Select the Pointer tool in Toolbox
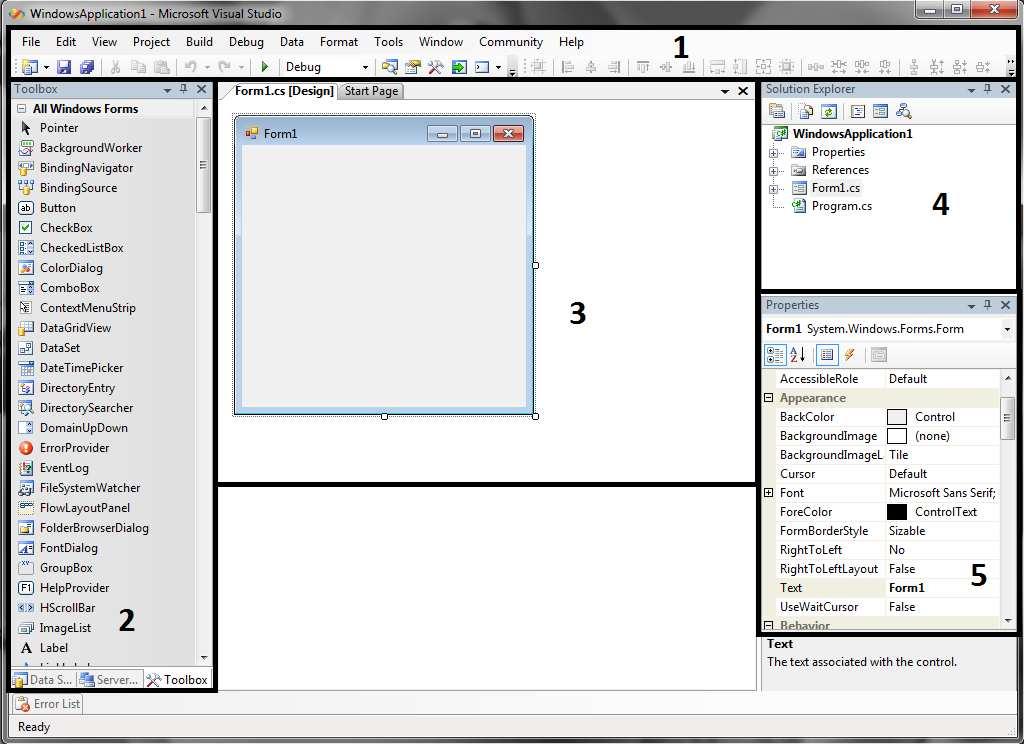This screenshot has height=744, width=1024. coord(59,128)
